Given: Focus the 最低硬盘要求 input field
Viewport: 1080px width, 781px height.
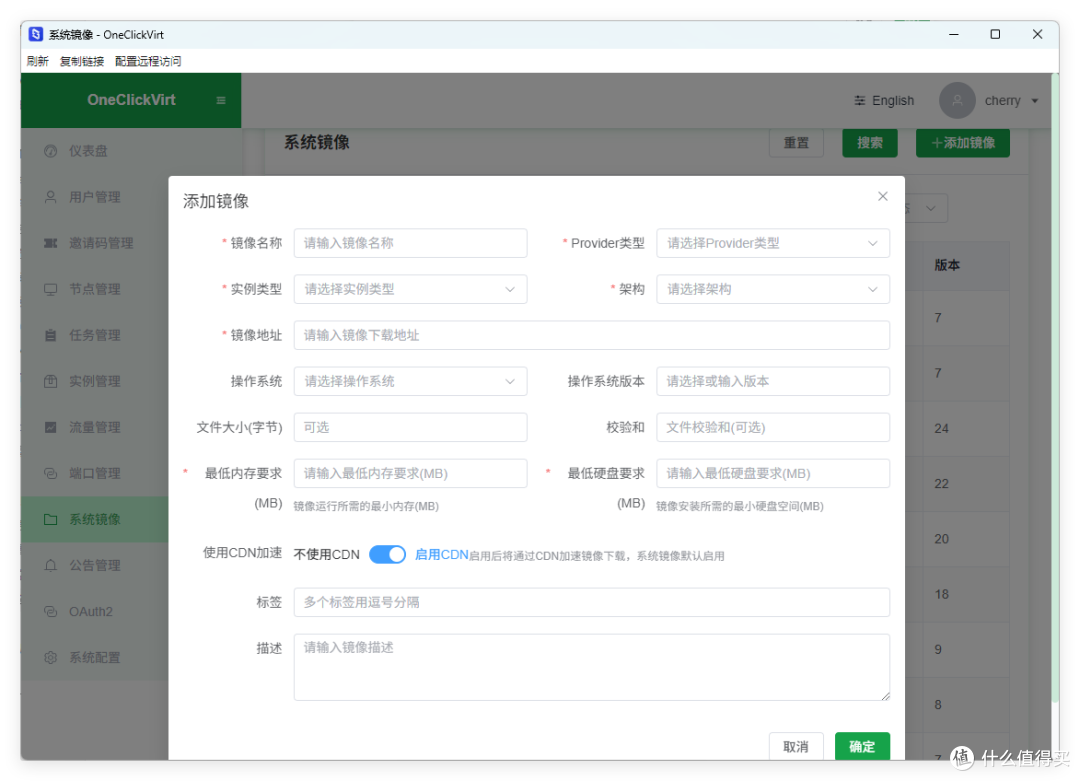Looking at the screenshot, I should [x=773, y=473].
